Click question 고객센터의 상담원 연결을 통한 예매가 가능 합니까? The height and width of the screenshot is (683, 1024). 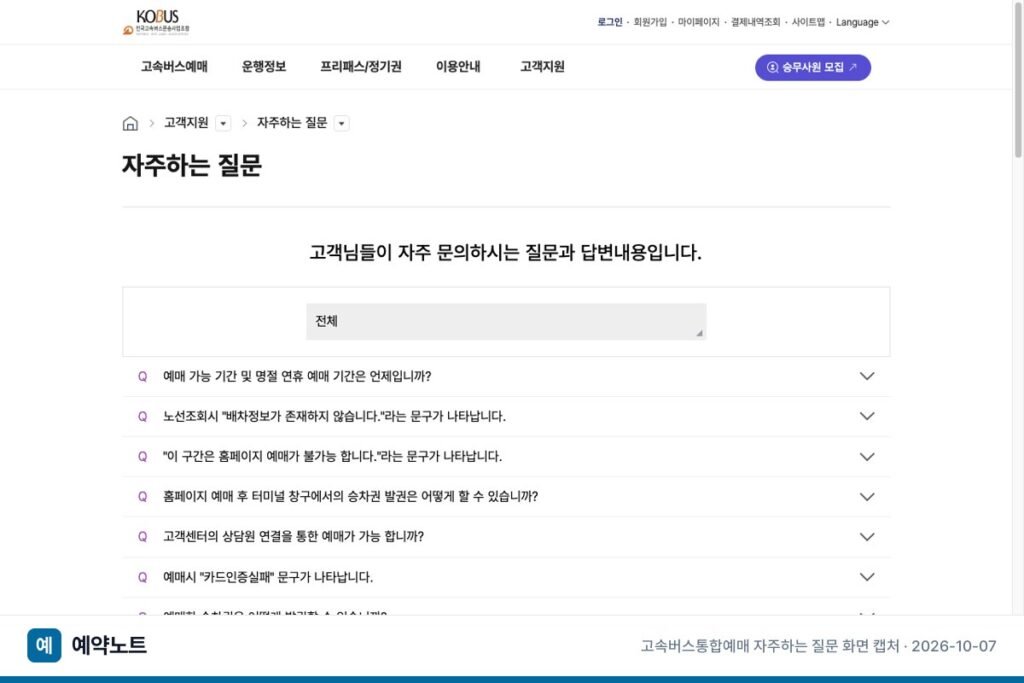coord(293,537)
